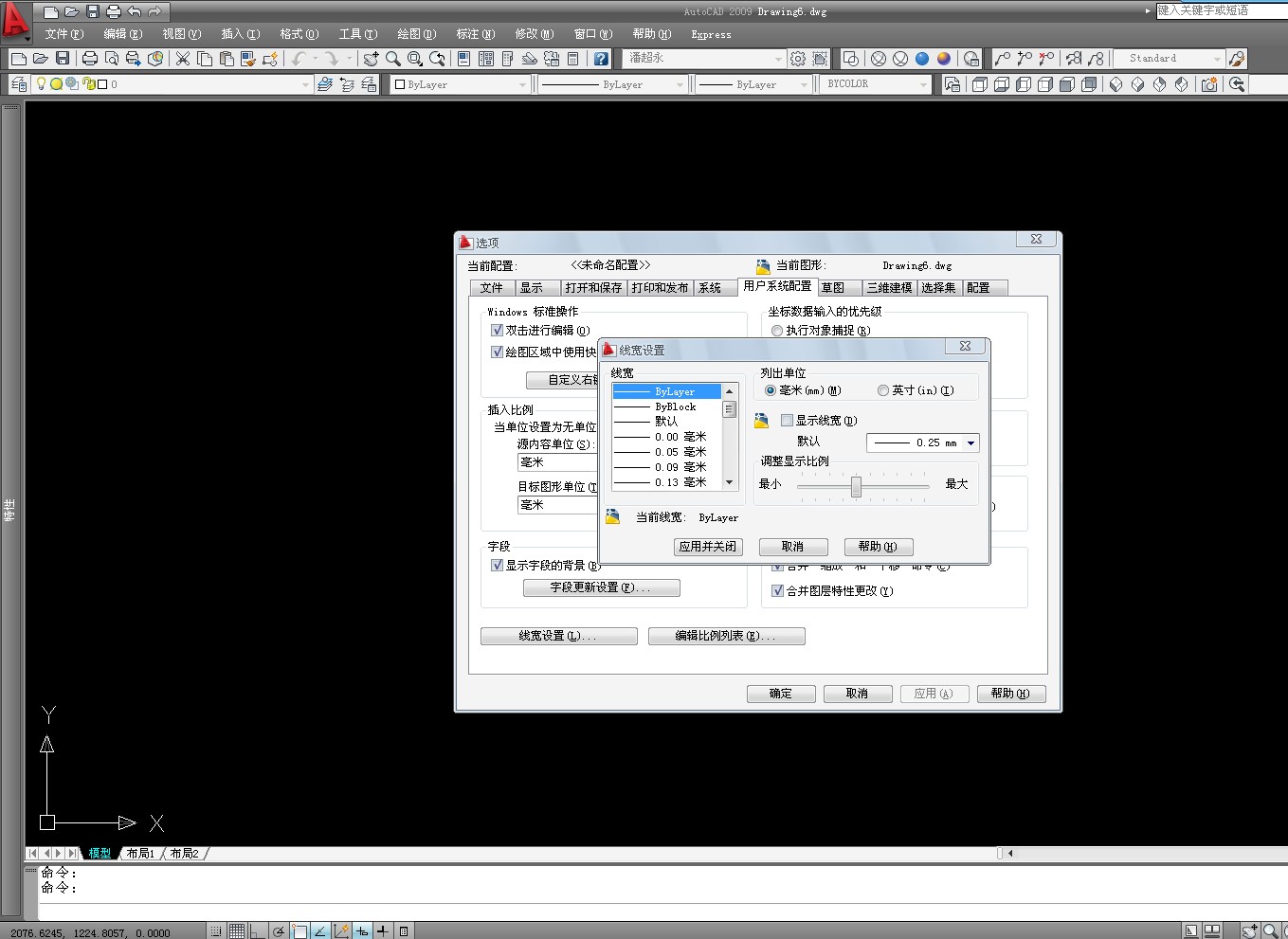Image resolution: width=1288 pixels, height=939 pixels.
Task: Toggle Polar Tracking in status bar
Action: [279, 931]
